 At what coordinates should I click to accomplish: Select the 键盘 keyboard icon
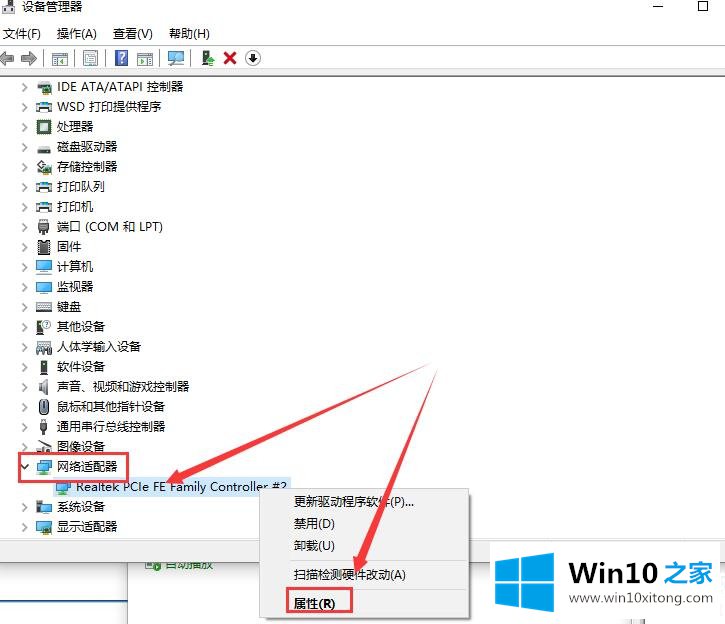[x=44, y=307]
